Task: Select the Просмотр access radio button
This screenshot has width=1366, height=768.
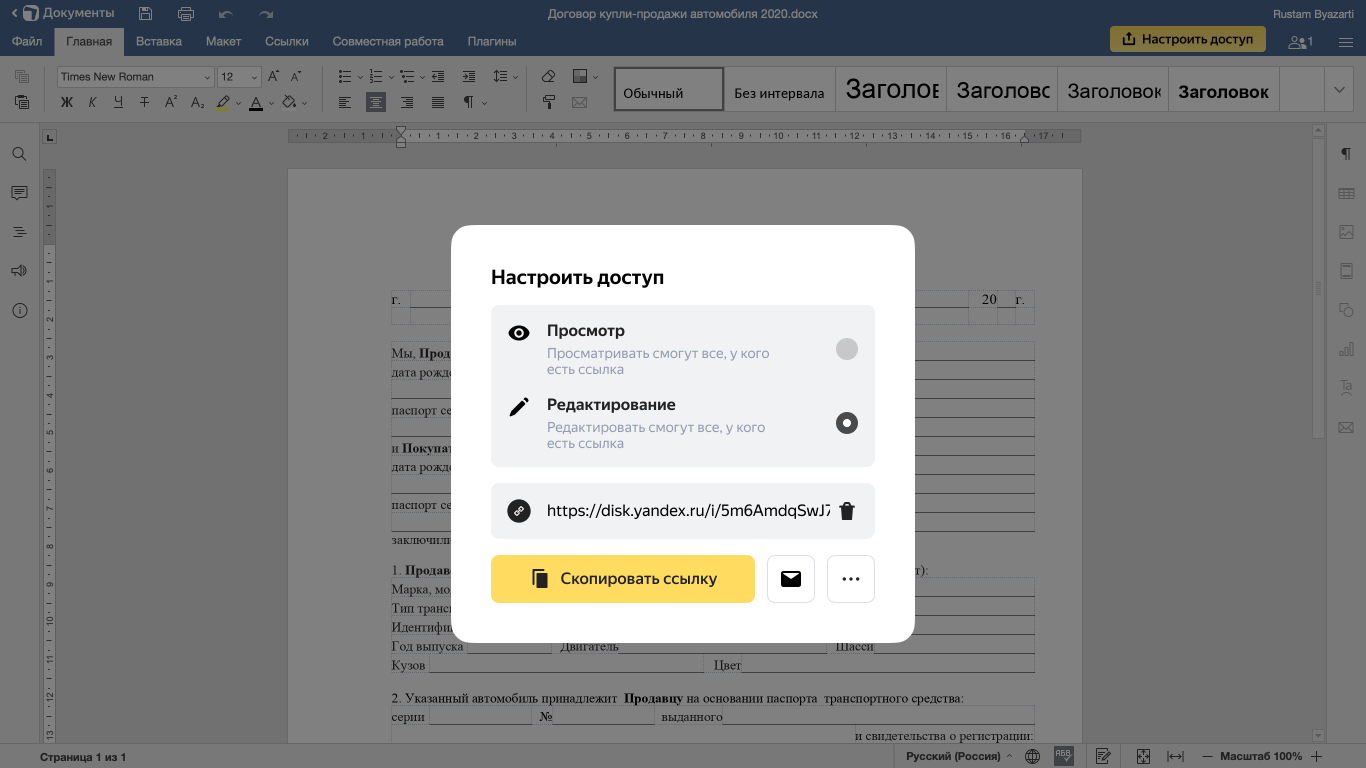Action: coord(847,349)
